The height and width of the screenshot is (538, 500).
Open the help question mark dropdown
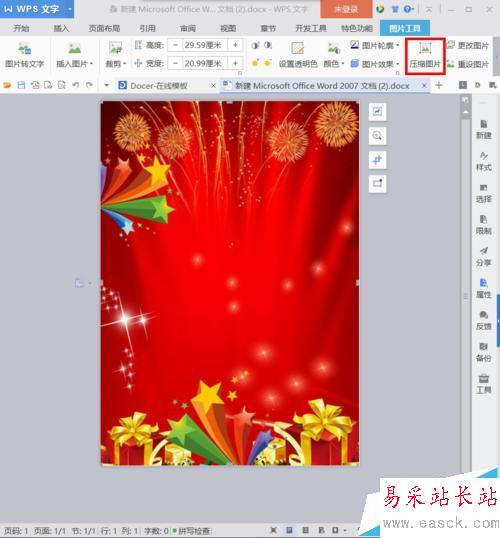(x=409, y=9)
